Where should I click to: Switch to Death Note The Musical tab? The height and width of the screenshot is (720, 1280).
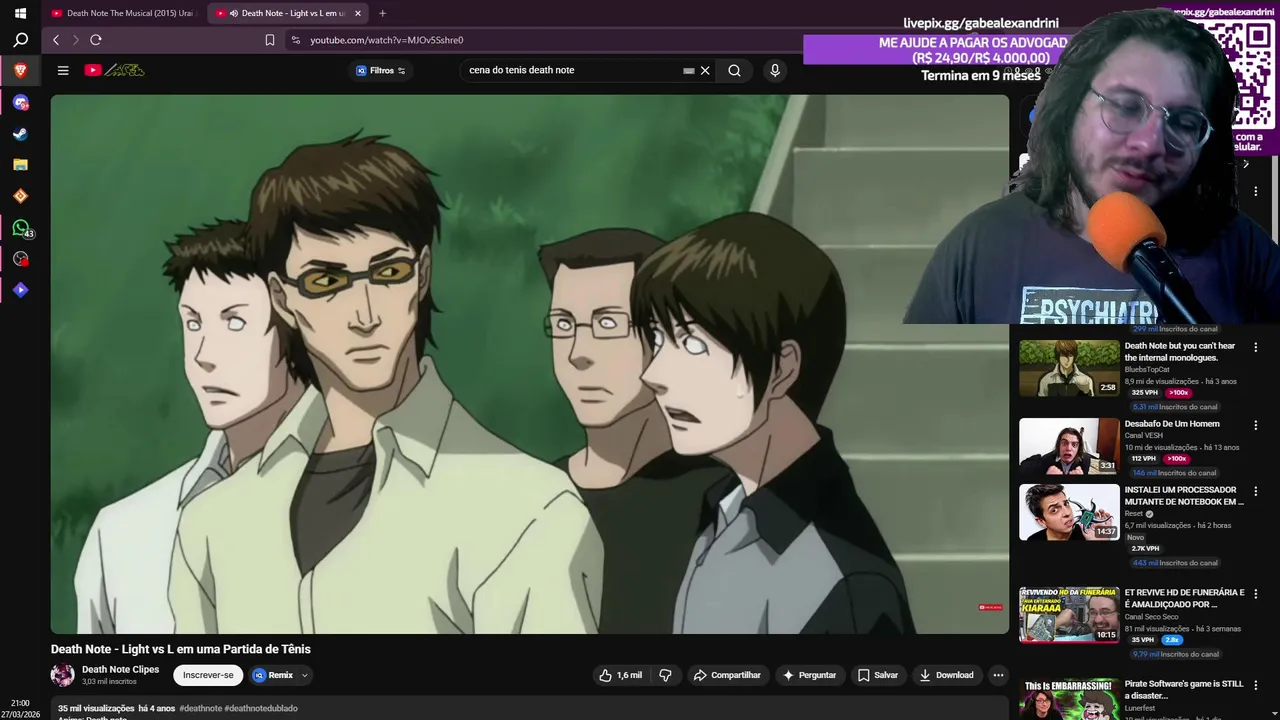pos(122,13)
